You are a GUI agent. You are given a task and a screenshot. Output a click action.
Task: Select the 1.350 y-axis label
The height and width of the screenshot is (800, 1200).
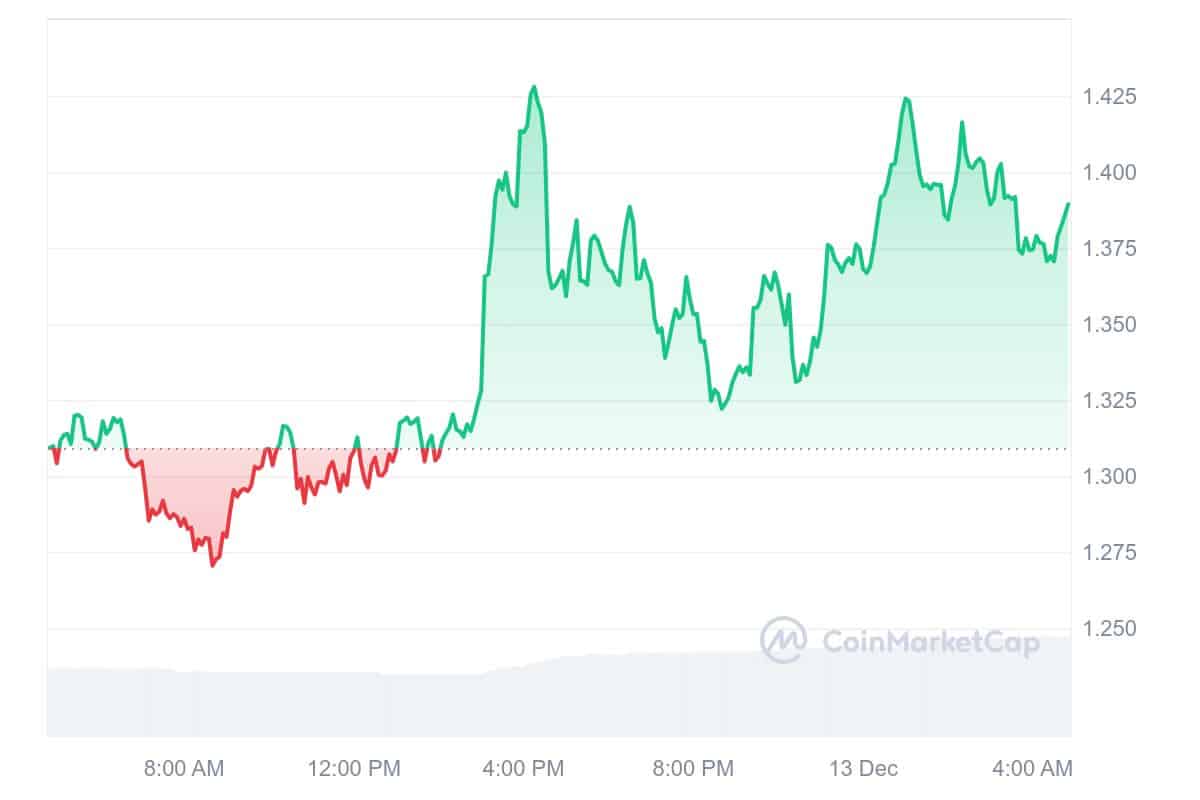pos(1109,325)
